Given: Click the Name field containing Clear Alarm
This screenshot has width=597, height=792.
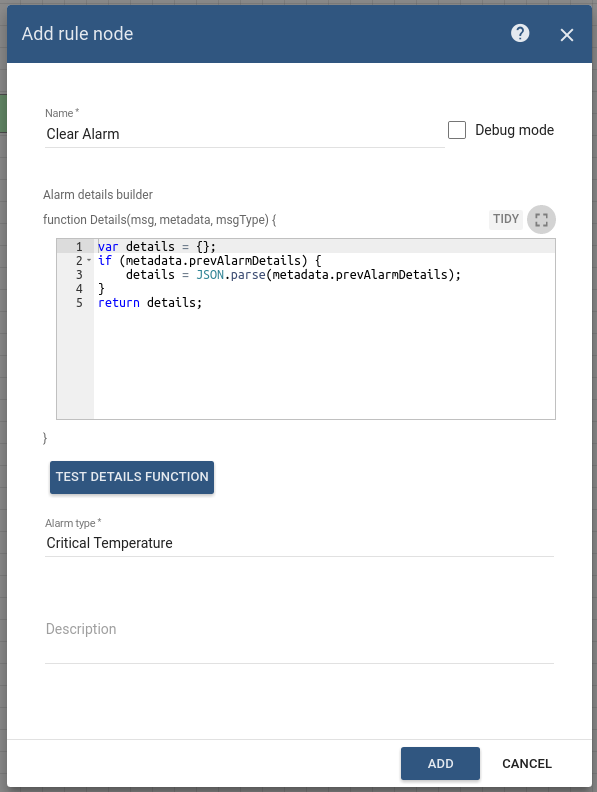Looking at the screenshot, I should click(244, 134).
